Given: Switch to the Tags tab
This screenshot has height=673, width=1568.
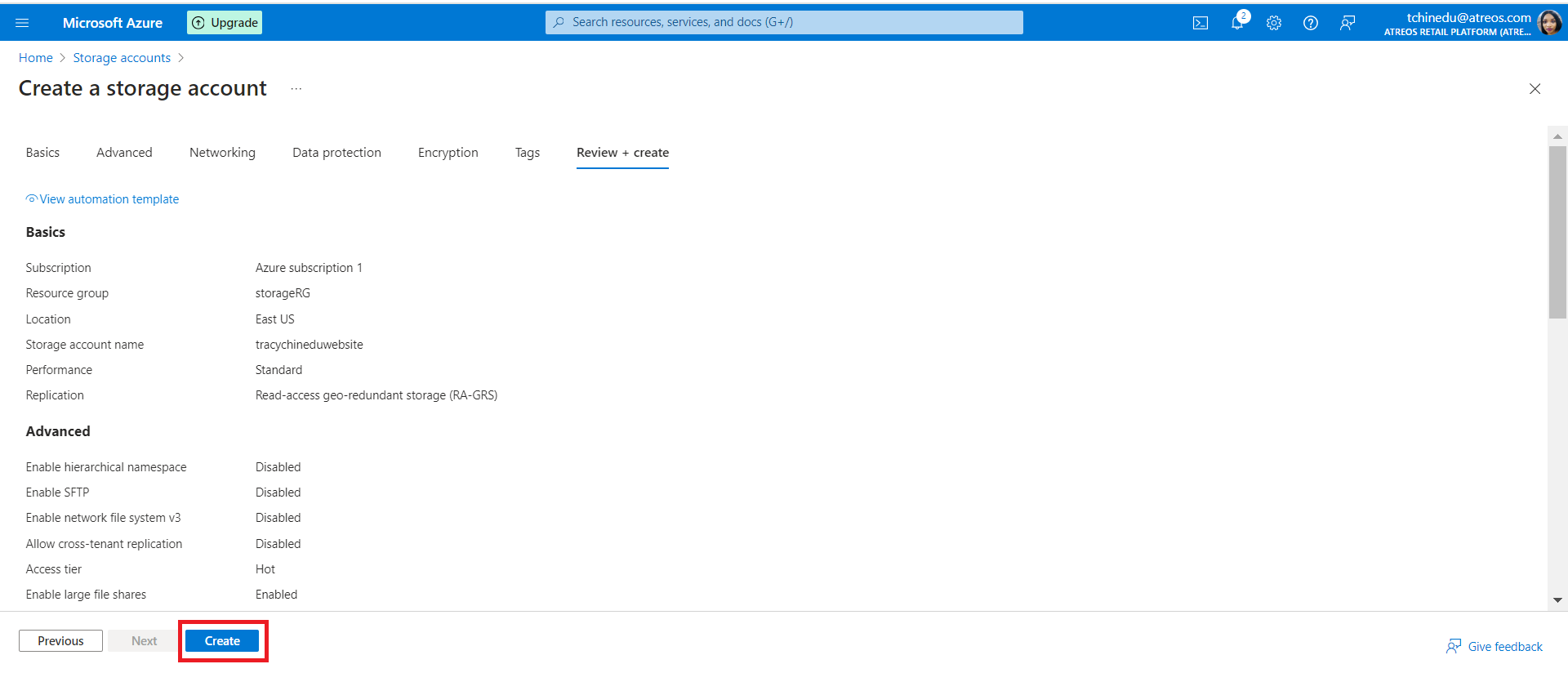Looking at the screenshot, I should click(528, 153).
